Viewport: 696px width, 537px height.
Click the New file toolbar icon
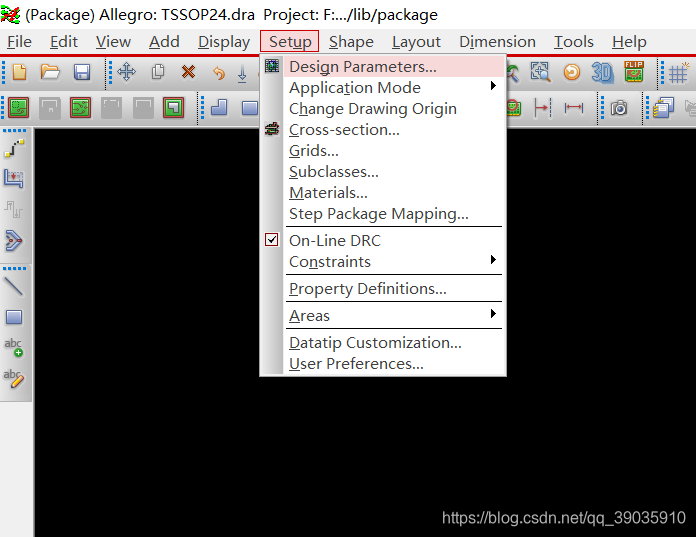click(20, 72)
